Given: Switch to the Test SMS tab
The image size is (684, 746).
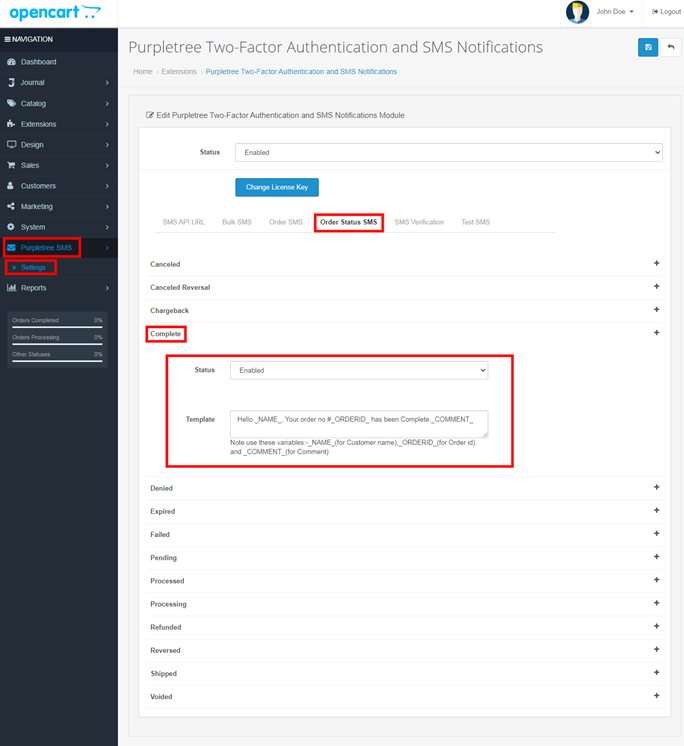Looking at the screenshot, I should (x=476, y=222).
